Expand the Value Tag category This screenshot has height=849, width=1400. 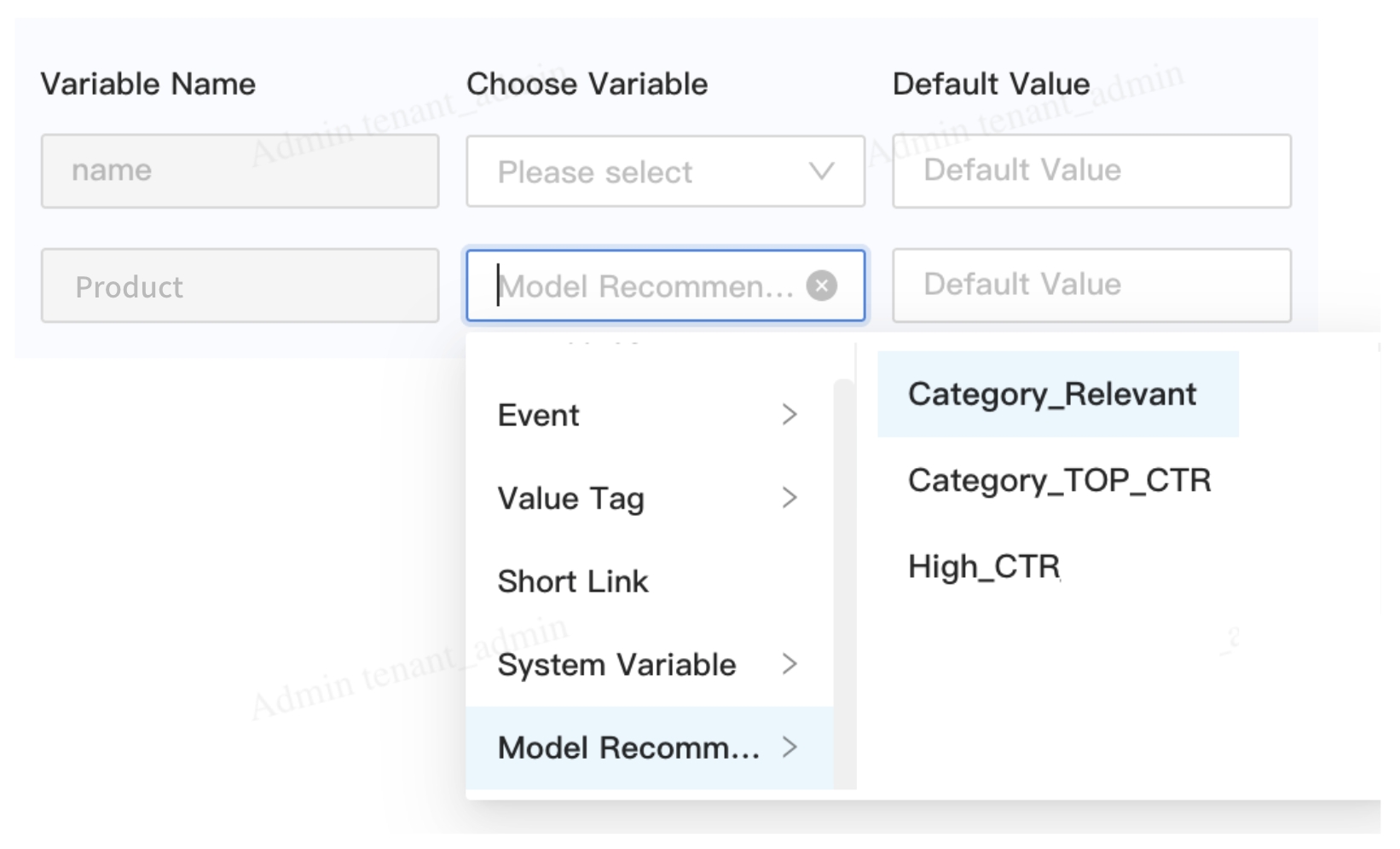tap(571, 498)
